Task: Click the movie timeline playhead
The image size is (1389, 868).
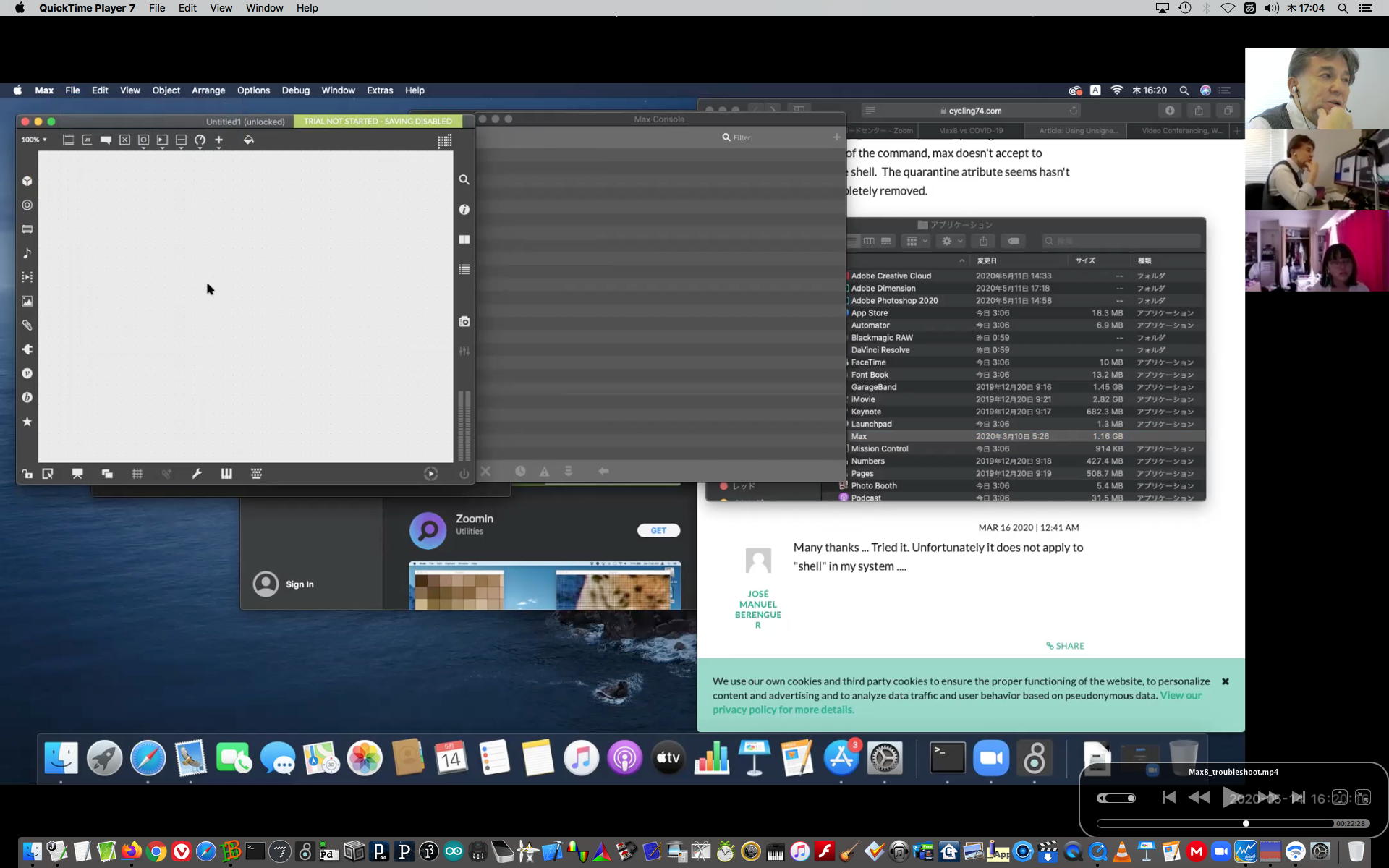Action: (1246, 823)
